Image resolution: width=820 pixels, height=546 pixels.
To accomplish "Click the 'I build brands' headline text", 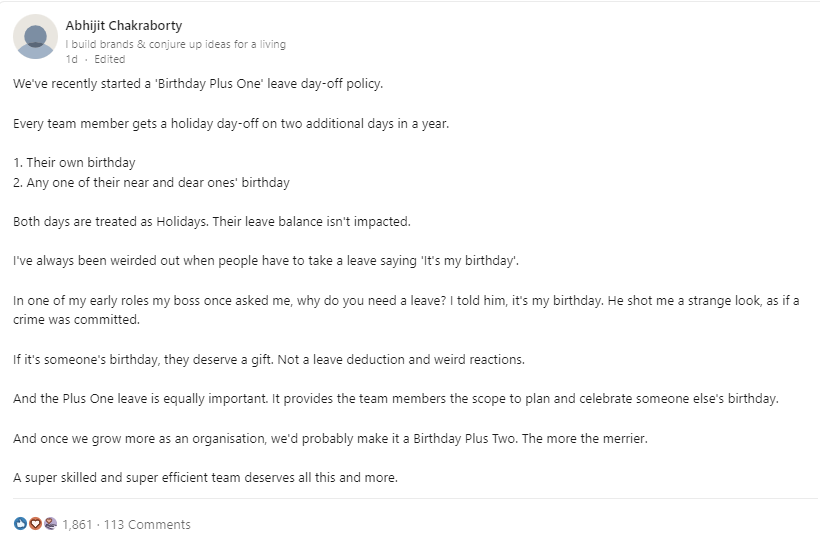I will [x=176, y=44].
